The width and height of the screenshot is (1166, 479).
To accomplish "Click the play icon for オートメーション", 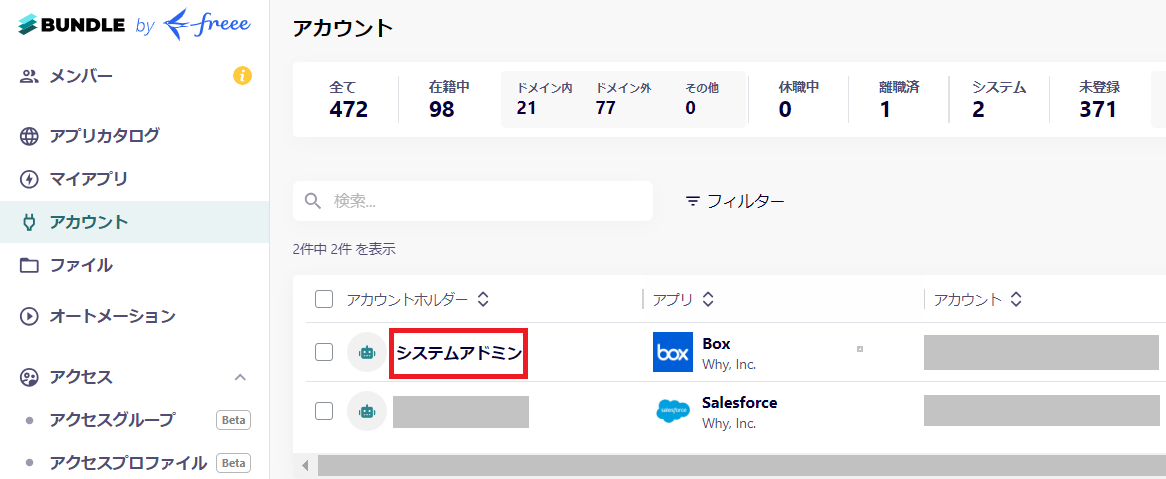I will point(29,316).
